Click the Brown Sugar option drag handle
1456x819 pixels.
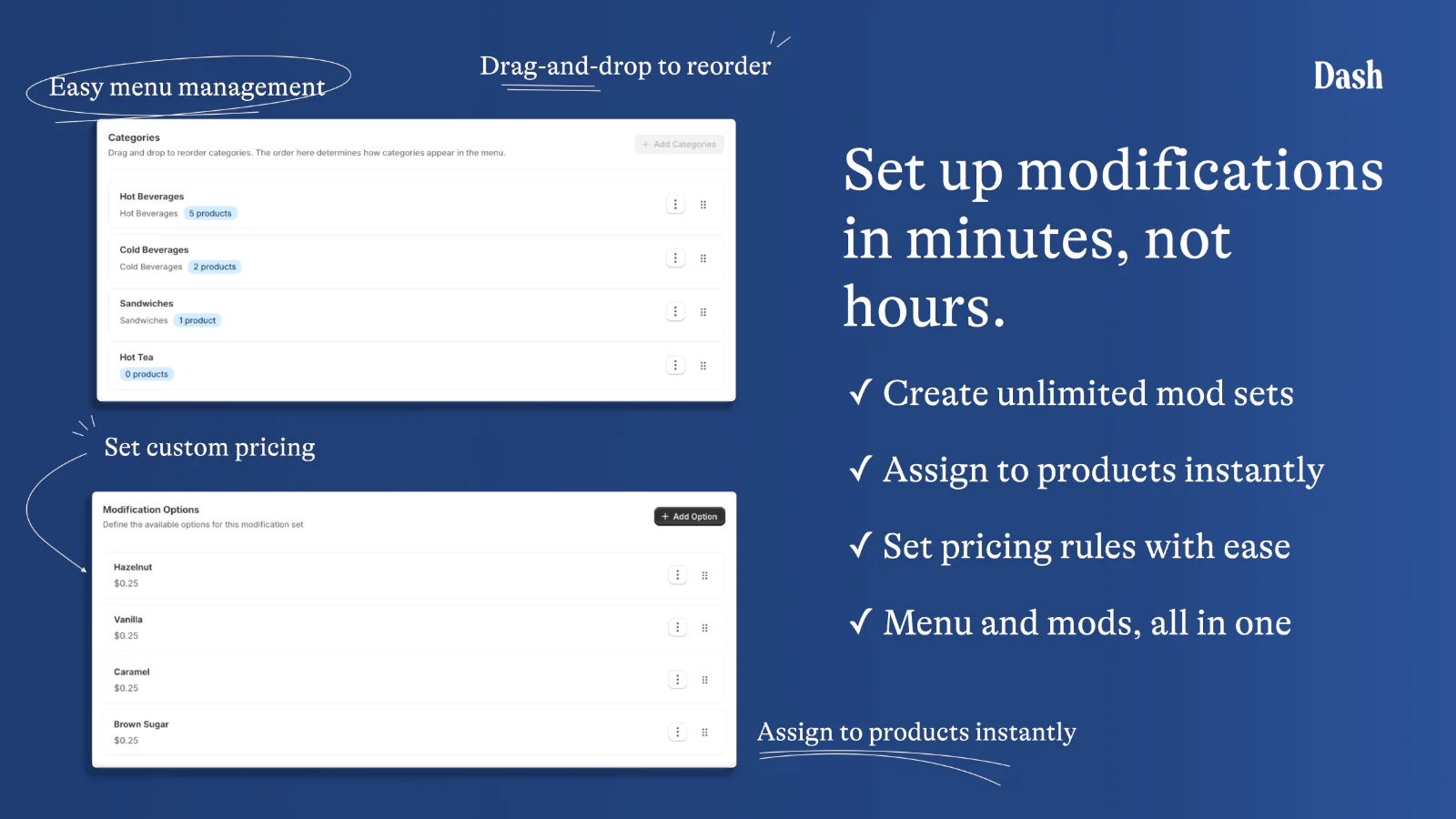(705, 733)
